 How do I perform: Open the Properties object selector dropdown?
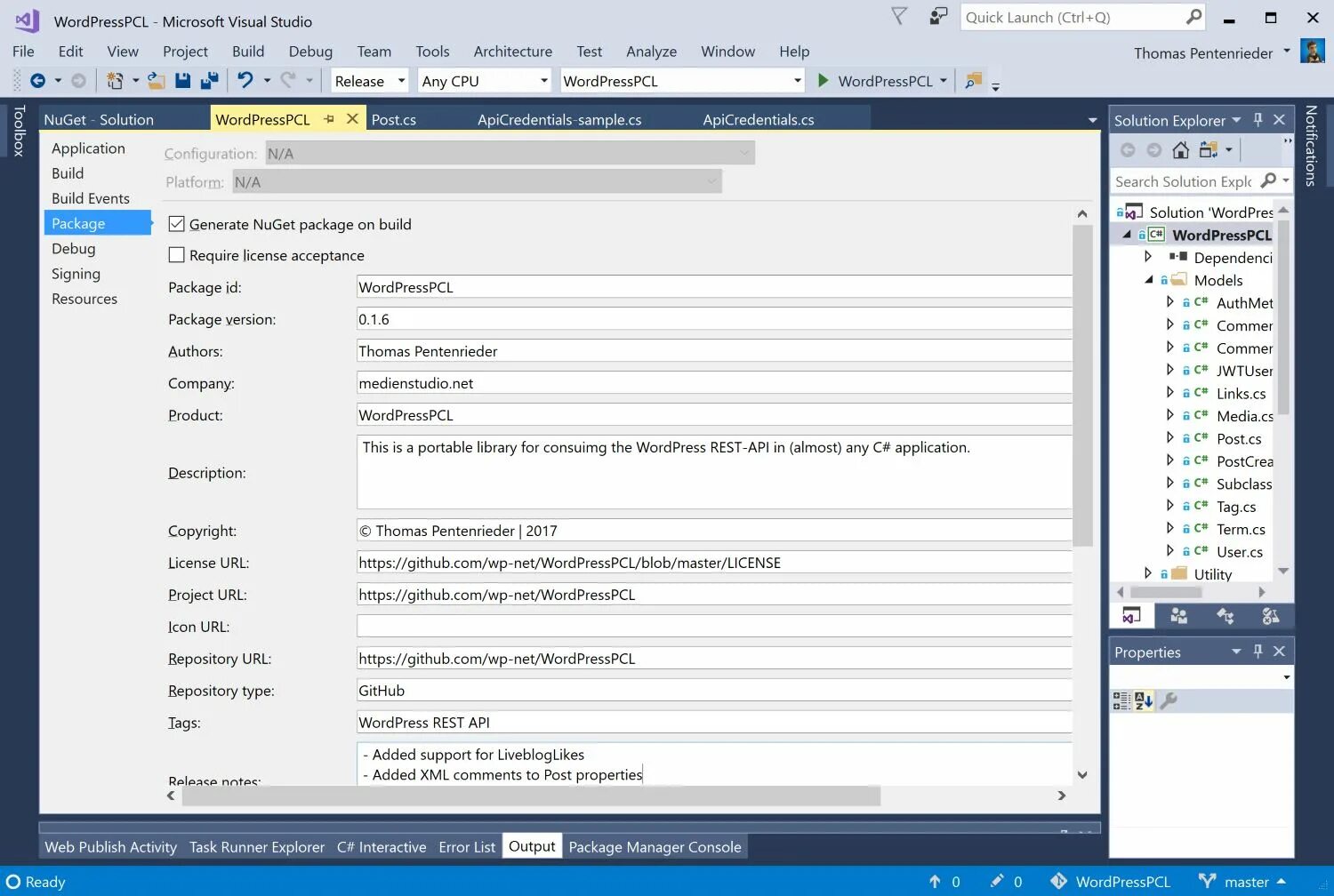click(1286, 677)
